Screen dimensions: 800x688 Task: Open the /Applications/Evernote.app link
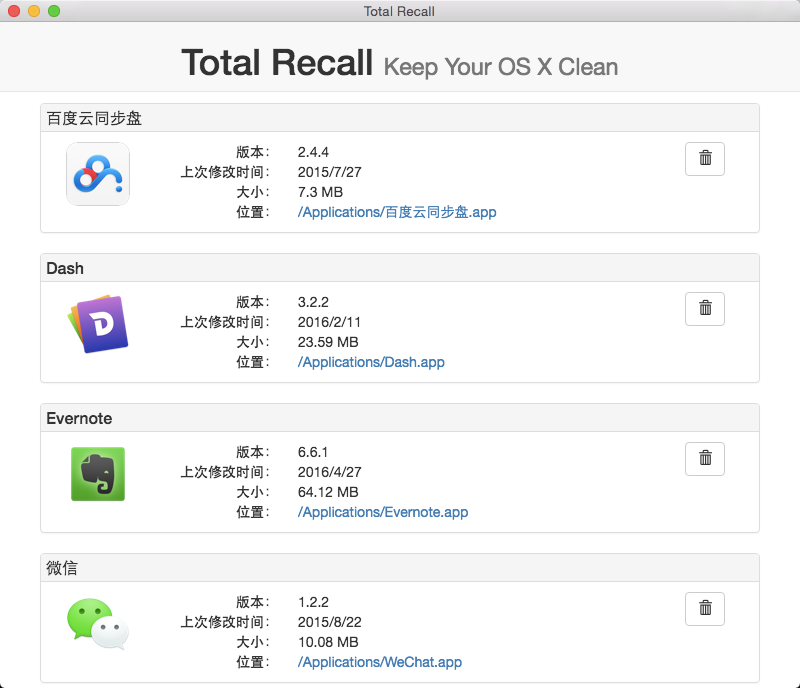click(x=383, y=512)
